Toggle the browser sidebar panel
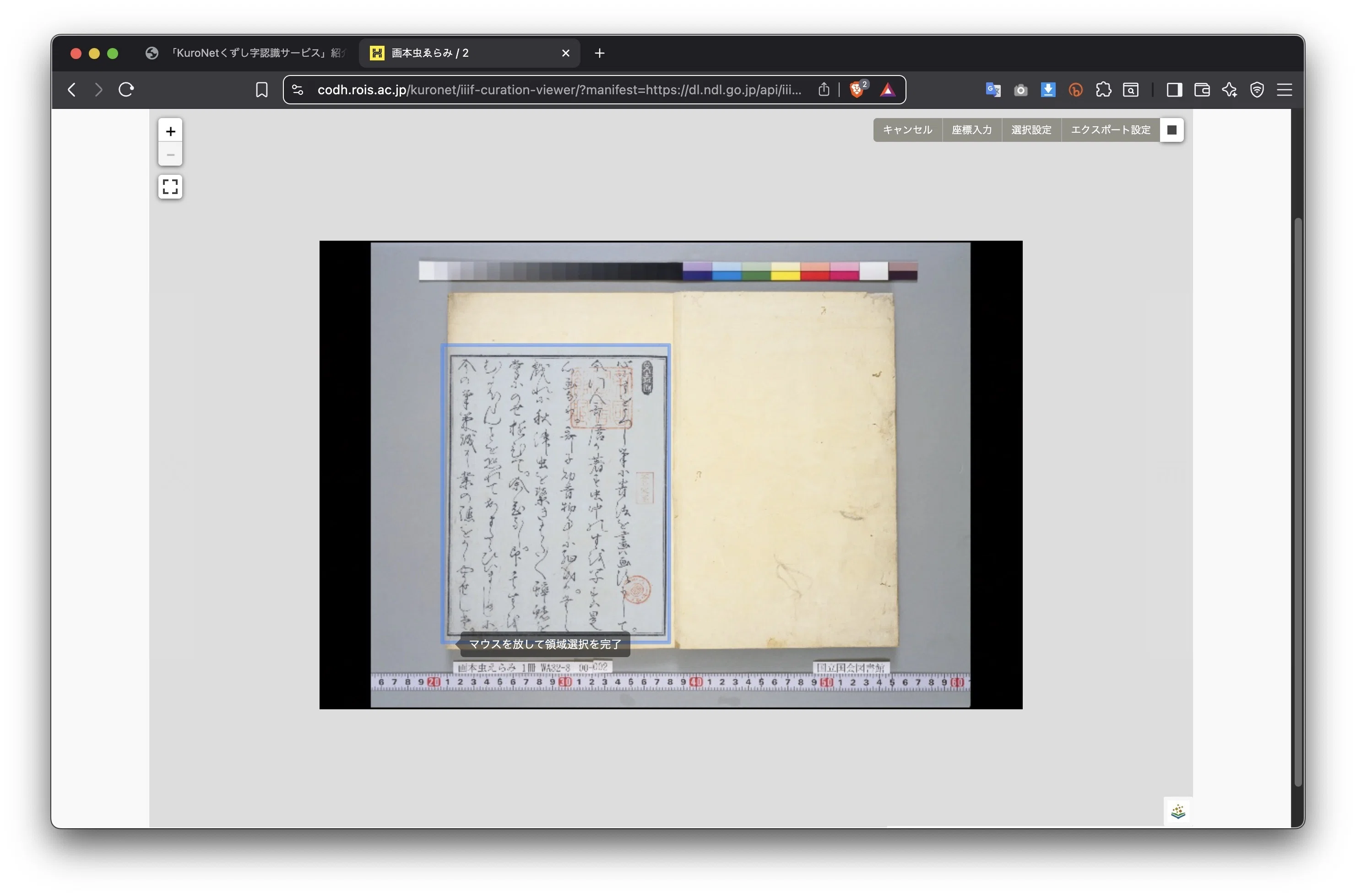 click(x=1174, y=90)
